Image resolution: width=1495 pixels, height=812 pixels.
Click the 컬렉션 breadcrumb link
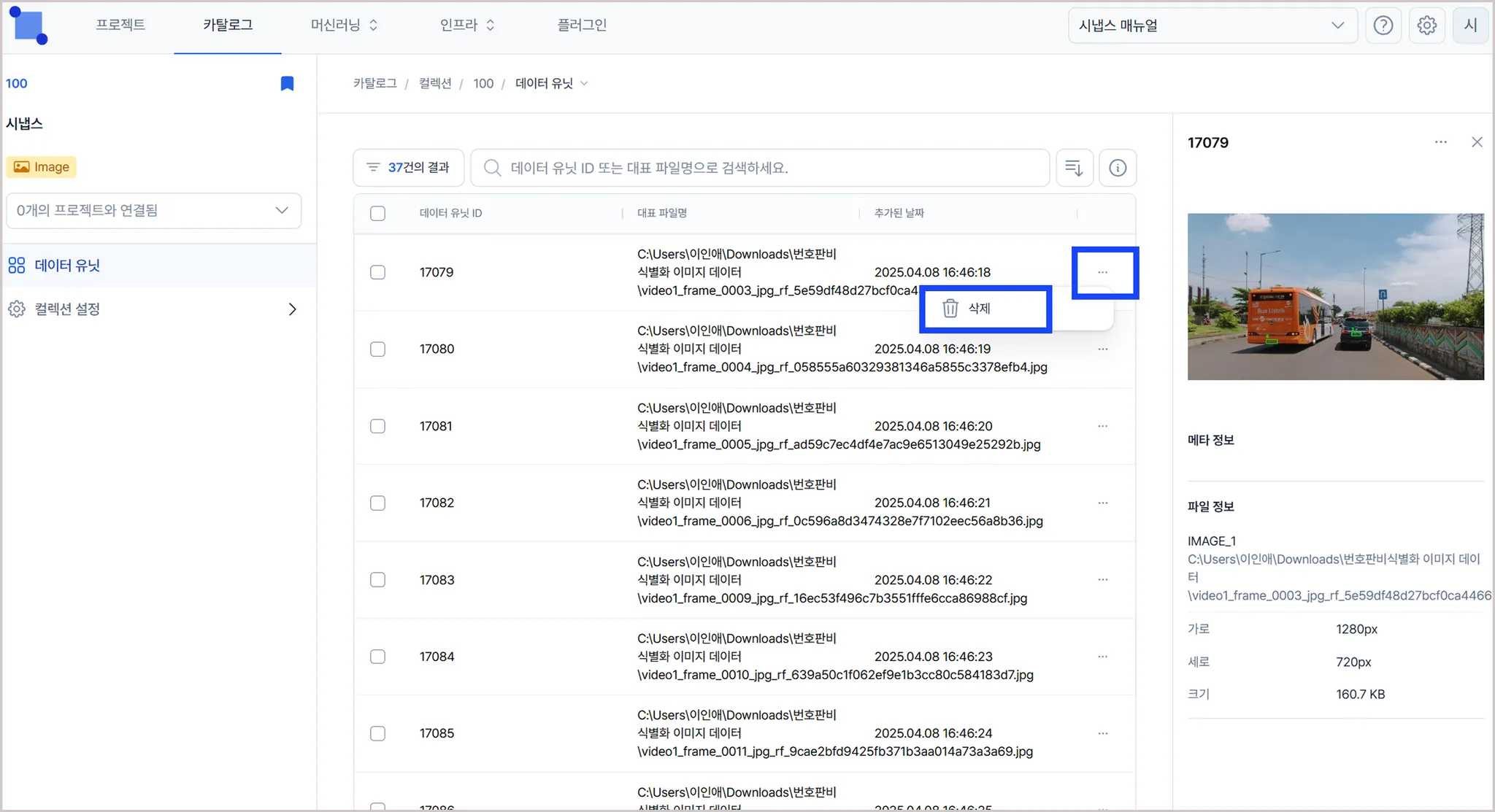coord(434,84)
